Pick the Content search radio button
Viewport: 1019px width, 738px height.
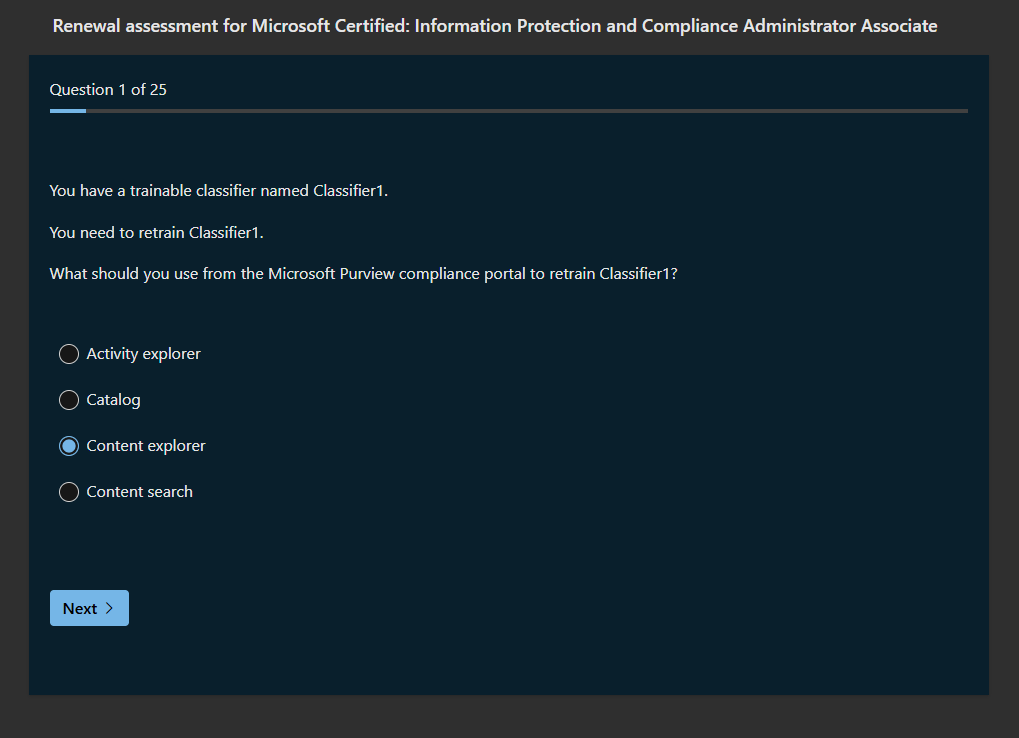[x=69, y=492]
